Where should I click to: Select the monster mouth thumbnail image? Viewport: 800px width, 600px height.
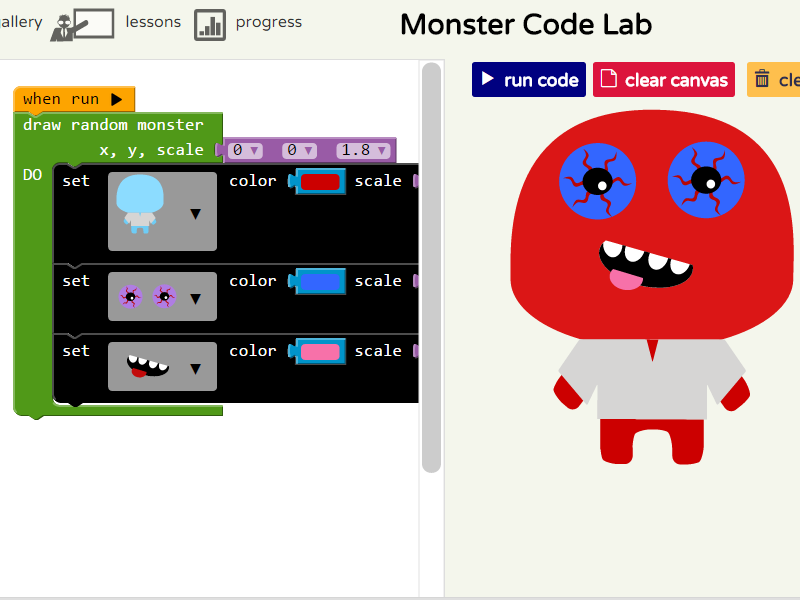tap(148, 366)
